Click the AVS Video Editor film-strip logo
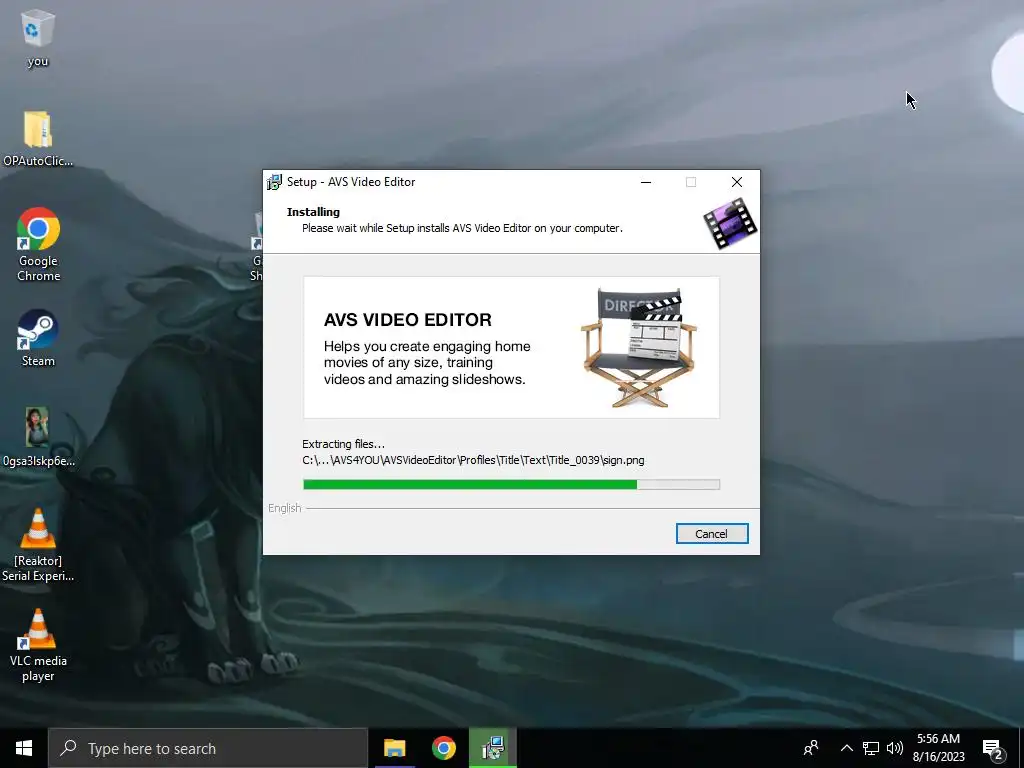The width and height of the screenshot is (1024, 768). [x=730, y=224]
